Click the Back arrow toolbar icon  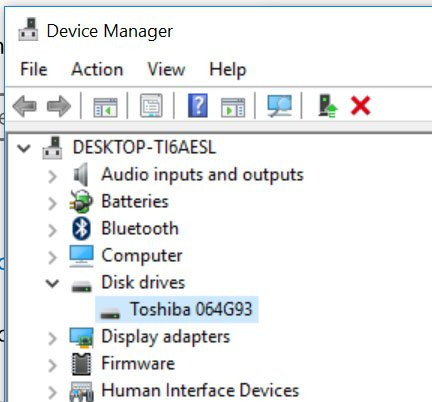point(24,106)
